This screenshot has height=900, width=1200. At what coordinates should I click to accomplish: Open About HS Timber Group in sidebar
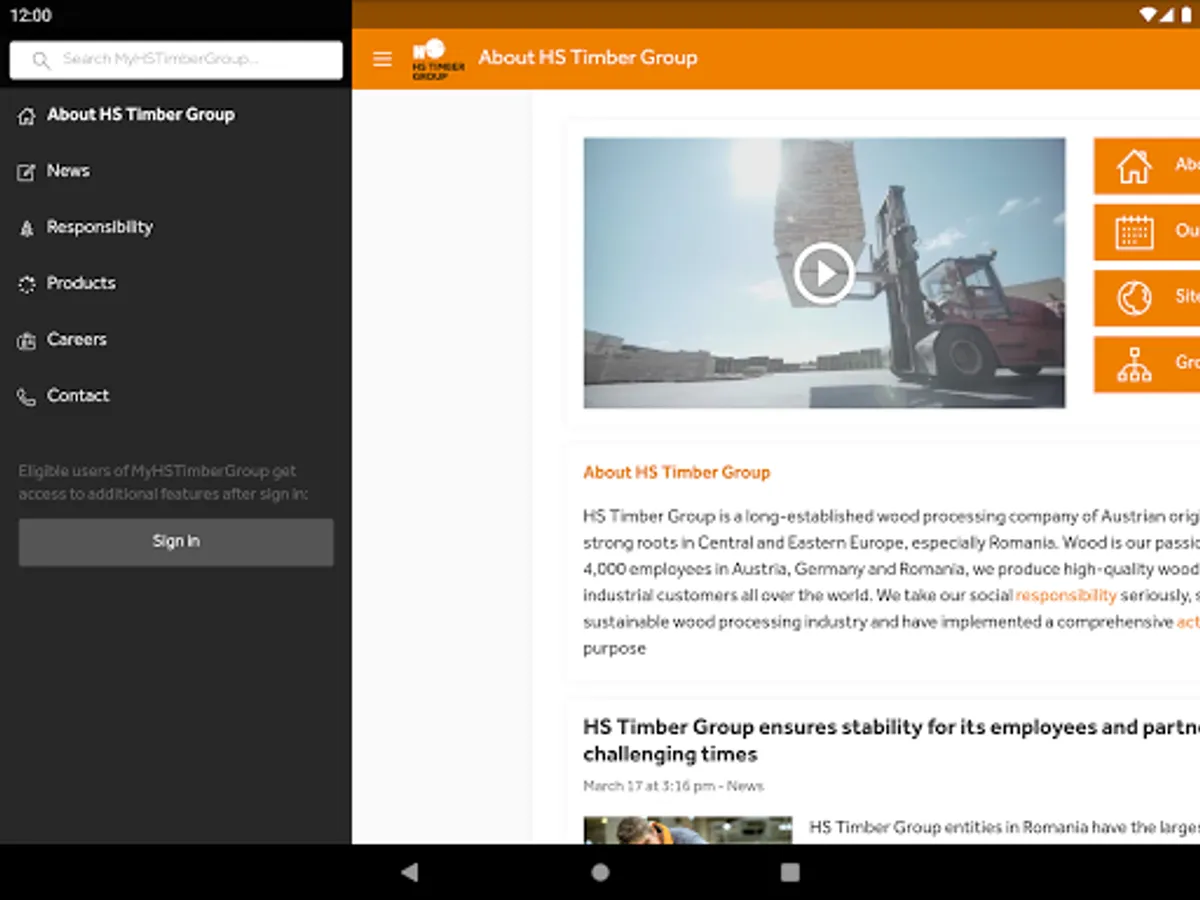pos(140,115)
